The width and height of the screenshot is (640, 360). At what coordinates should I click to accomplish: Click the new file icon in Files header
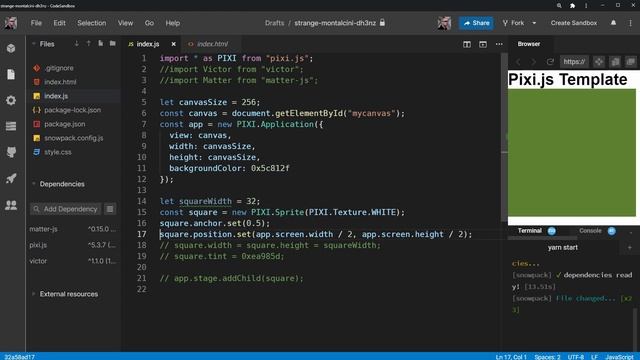pos(100,44)
